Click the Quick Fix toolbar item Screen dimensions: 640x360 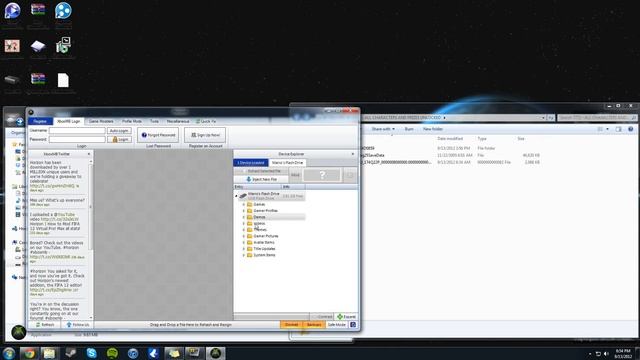[206, 121]
